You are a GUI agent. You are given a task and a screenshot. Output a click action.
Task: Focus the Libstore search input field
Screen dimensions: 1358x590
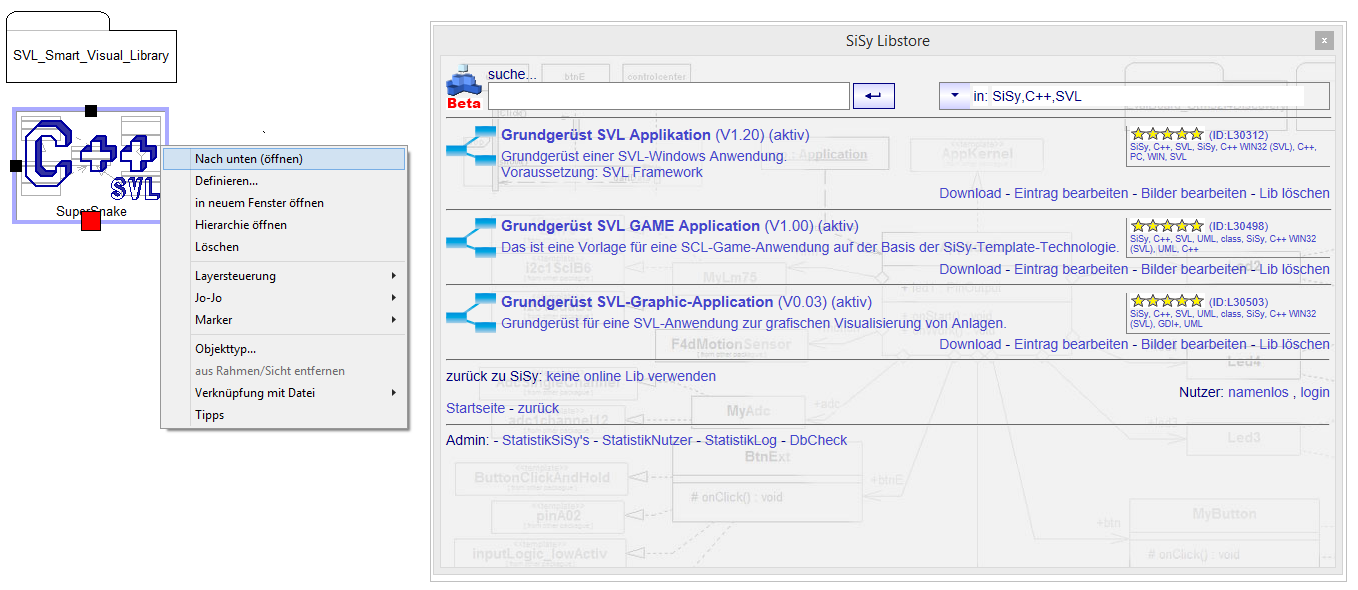pos(668,96)
